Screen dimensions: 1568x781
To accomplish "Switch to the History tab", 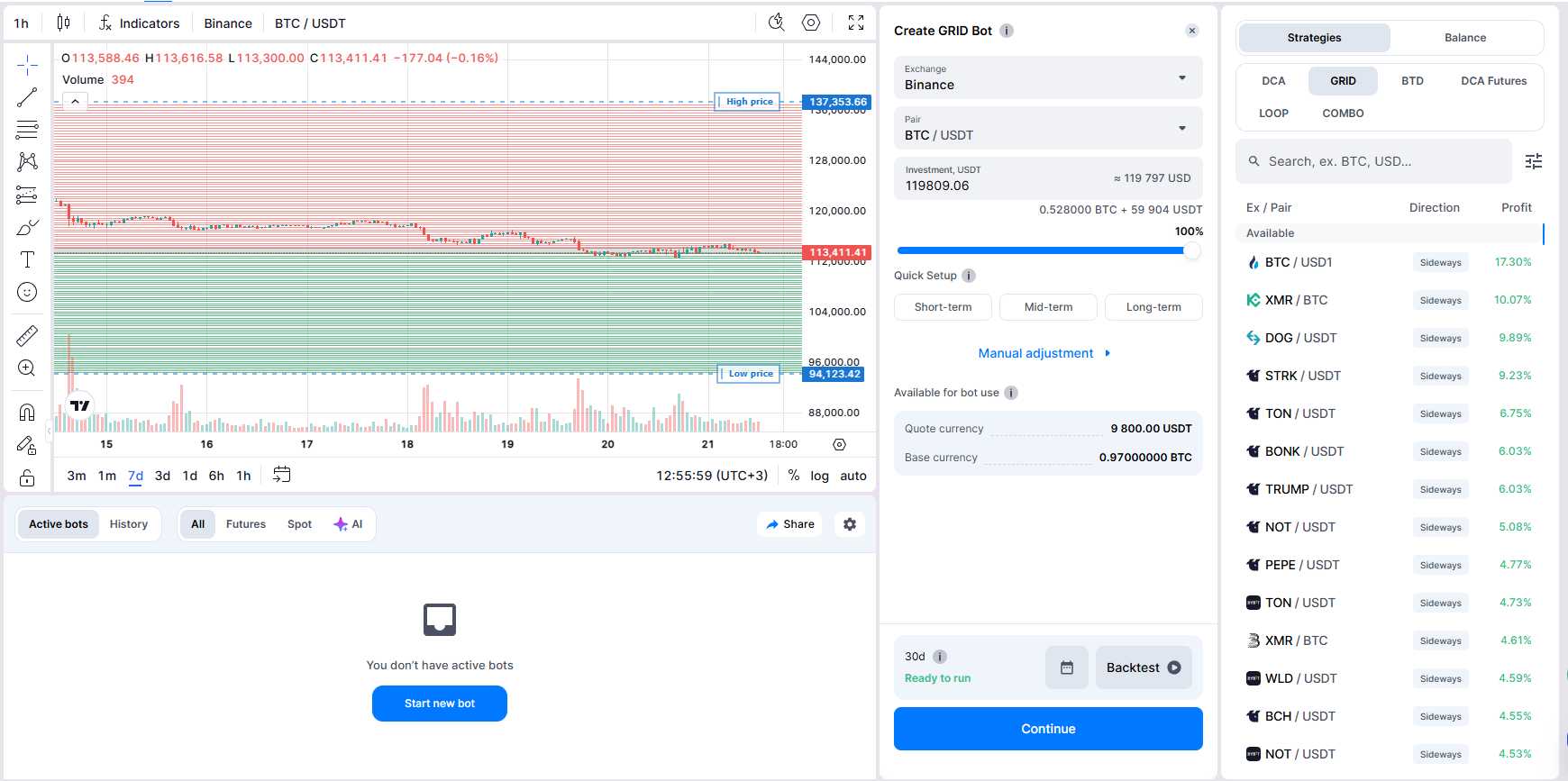I will (129, 524).
